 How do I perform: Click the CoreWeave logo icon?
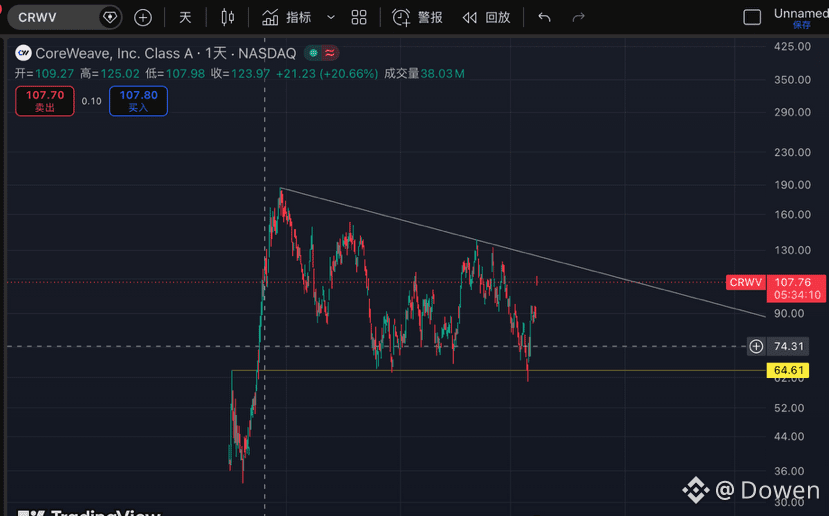point(23,53)
